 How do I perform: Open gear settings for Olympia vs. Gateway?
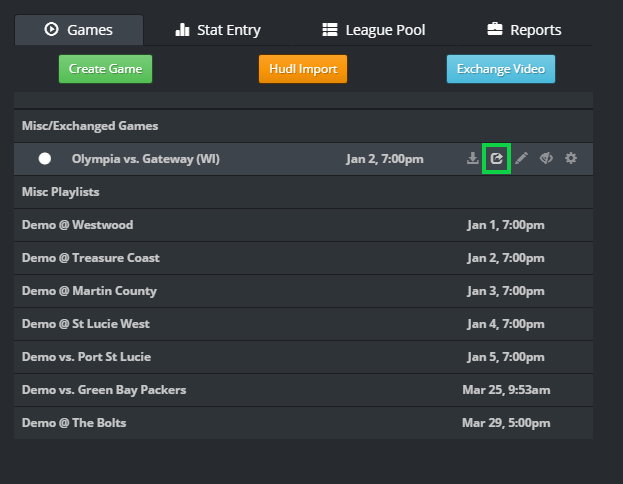coord(571,159)
